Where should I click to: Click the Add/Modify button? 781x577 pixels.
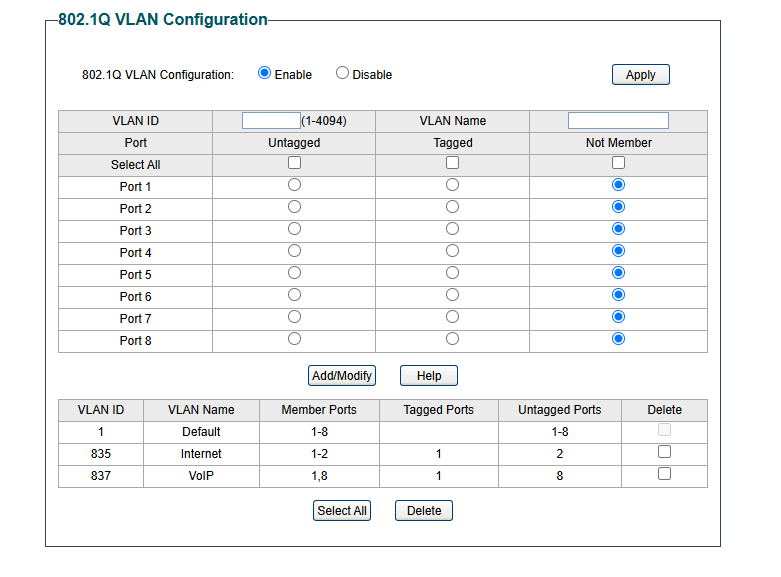coord(342,376)
